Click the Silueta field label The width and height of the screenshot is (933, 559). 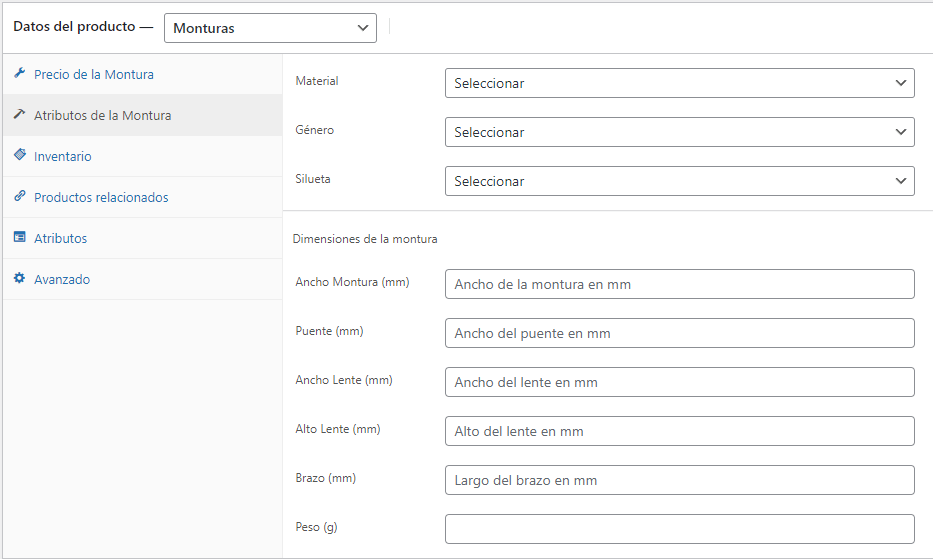[x=312, y=179]
